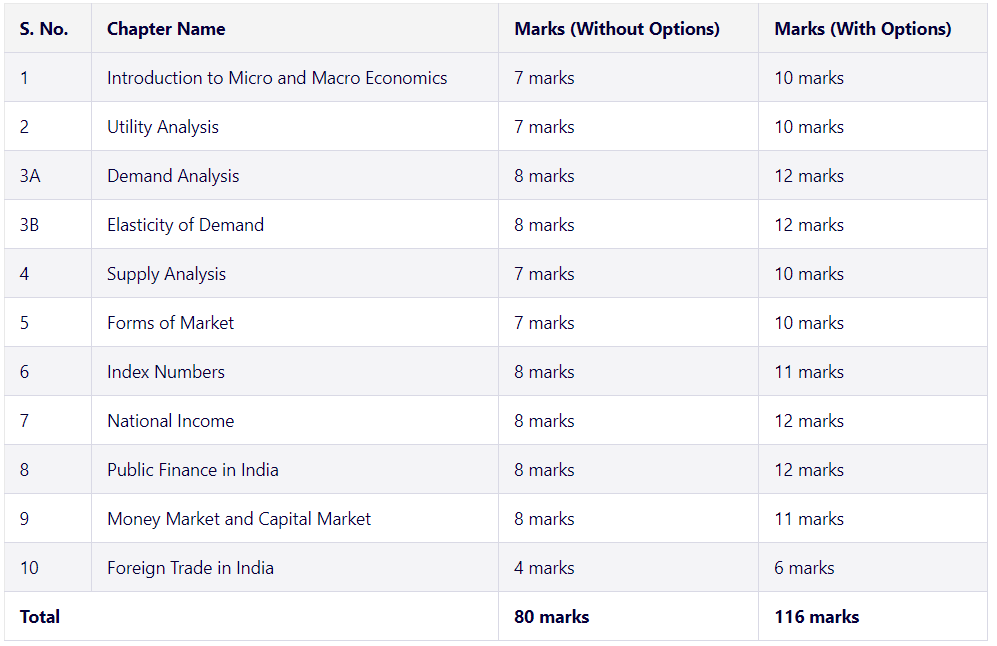Image resolution: width=997 pixels, height=646 pixels.
Task: Click the Supply Analysis chapter name
Action: pyautogui.click(x=167, y=273)
